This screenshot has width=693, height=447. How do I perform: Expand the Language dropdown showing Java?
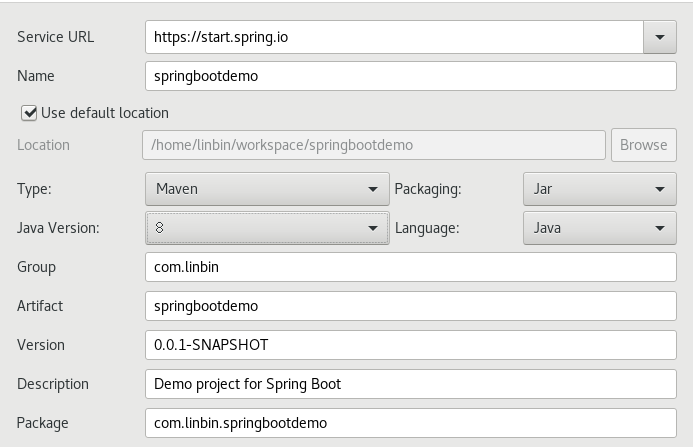pos(599,228)
